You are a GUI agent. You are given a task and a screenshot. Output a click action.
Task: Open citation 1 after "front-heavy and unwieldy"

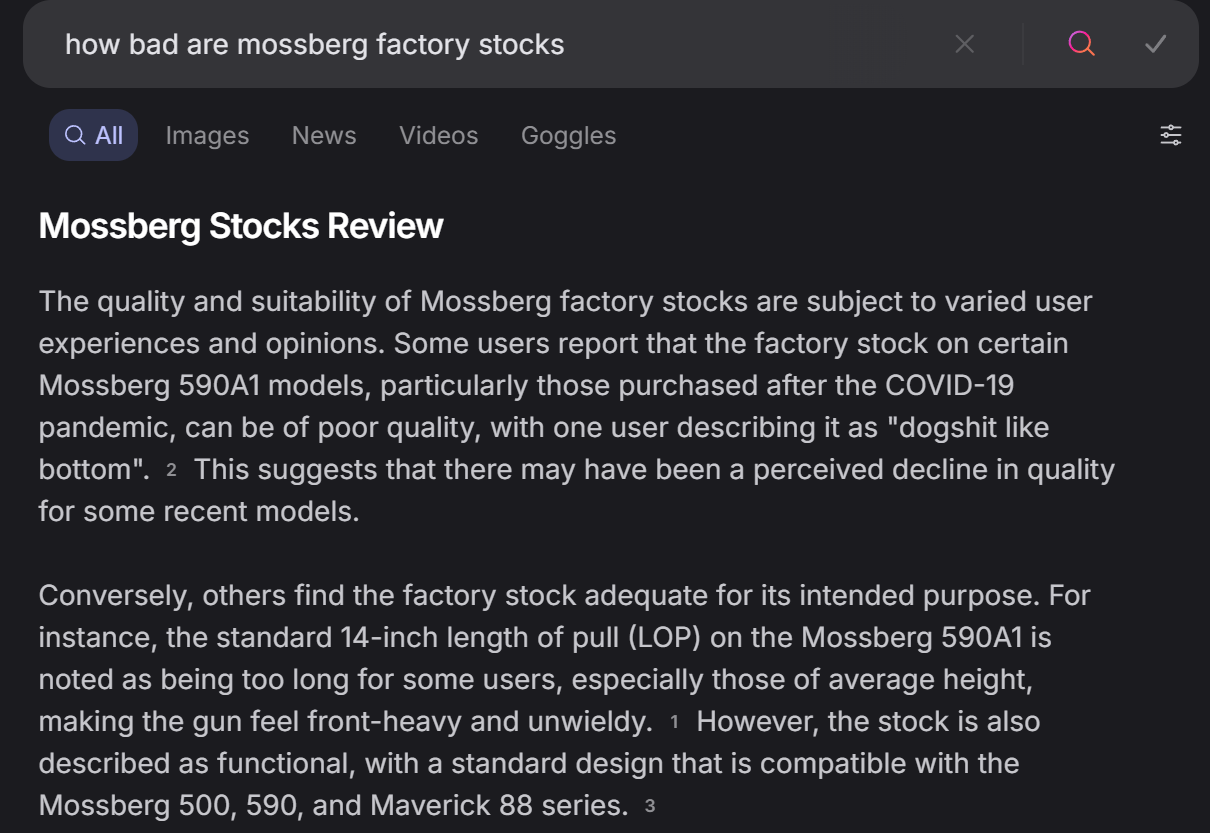pos(674,722)
